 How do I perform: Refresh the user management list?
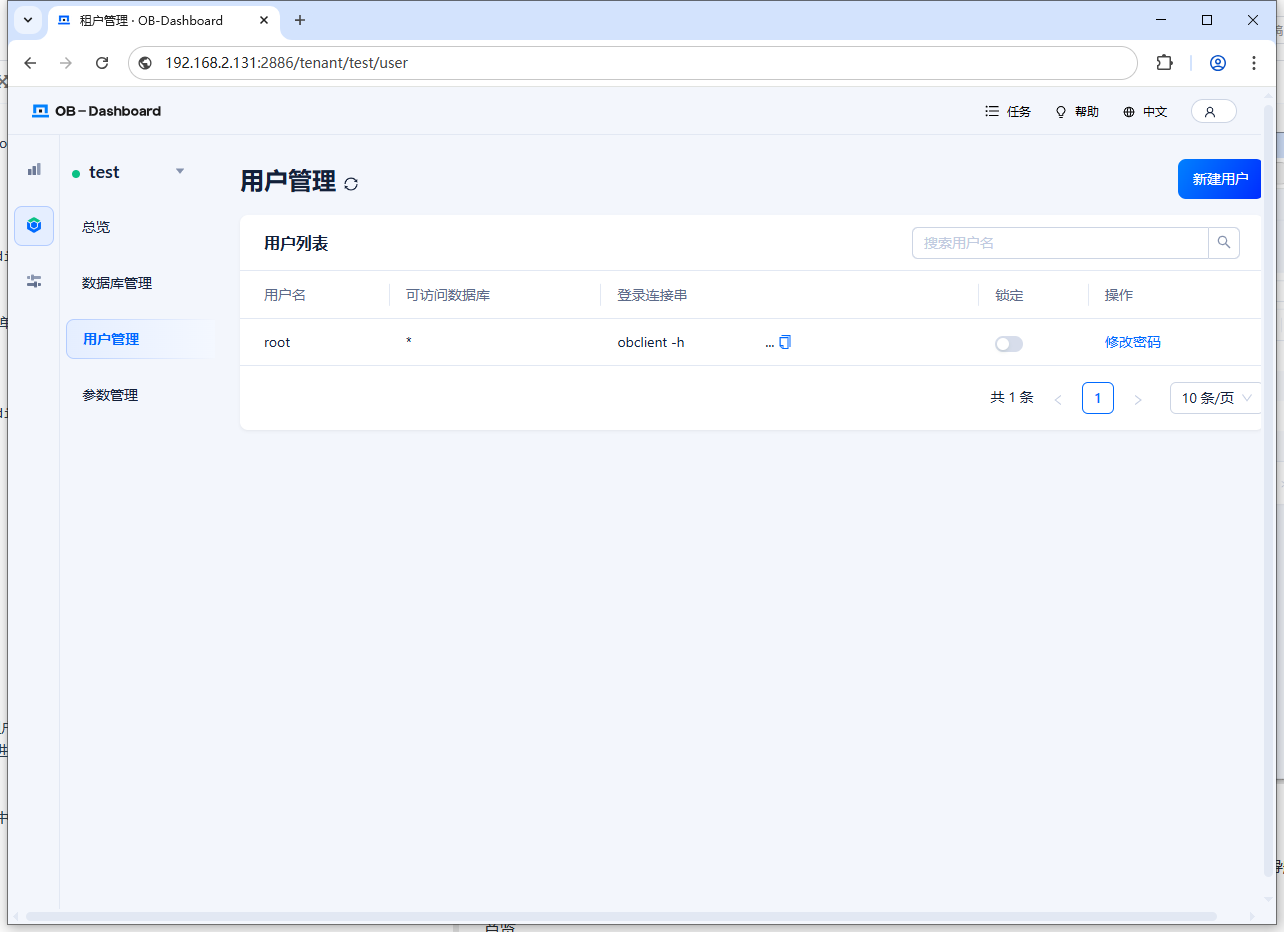(x=351, y=184)
